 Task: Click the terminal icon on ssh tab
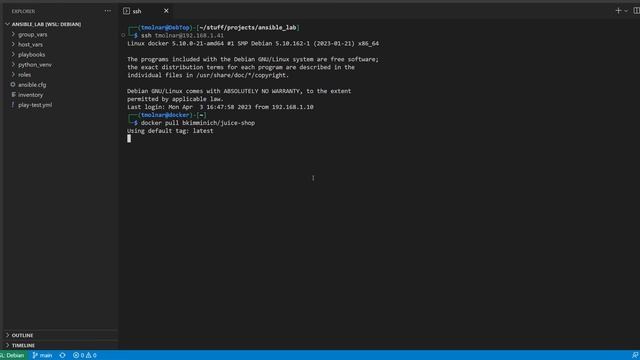tap(127, 11)
